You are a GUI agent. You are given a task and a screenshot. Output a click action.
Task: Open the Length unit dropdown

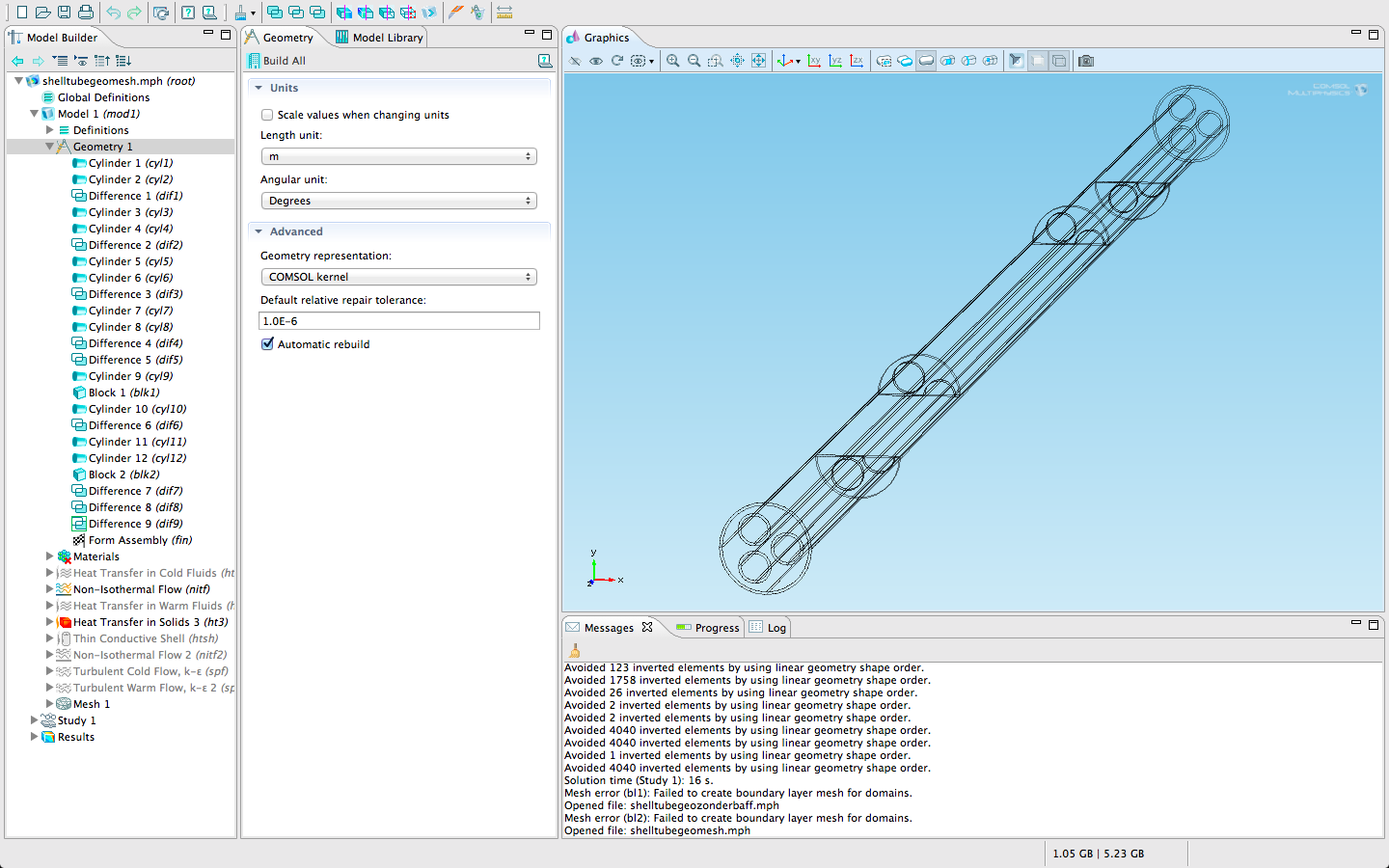398,156
